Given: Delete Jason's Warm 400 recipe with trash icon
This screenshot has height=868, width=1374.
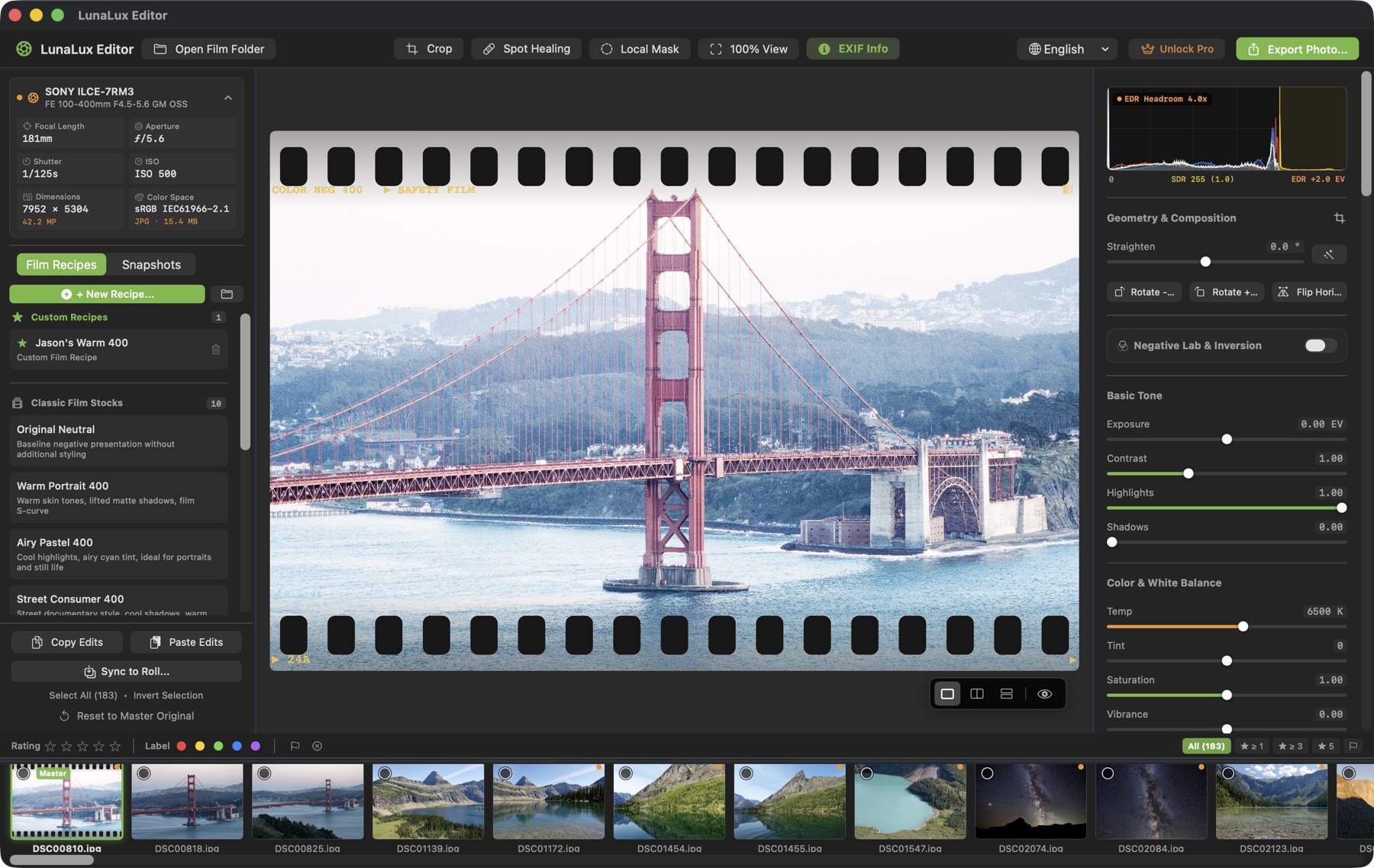Looking at the screenshot, I should (216, 349).
